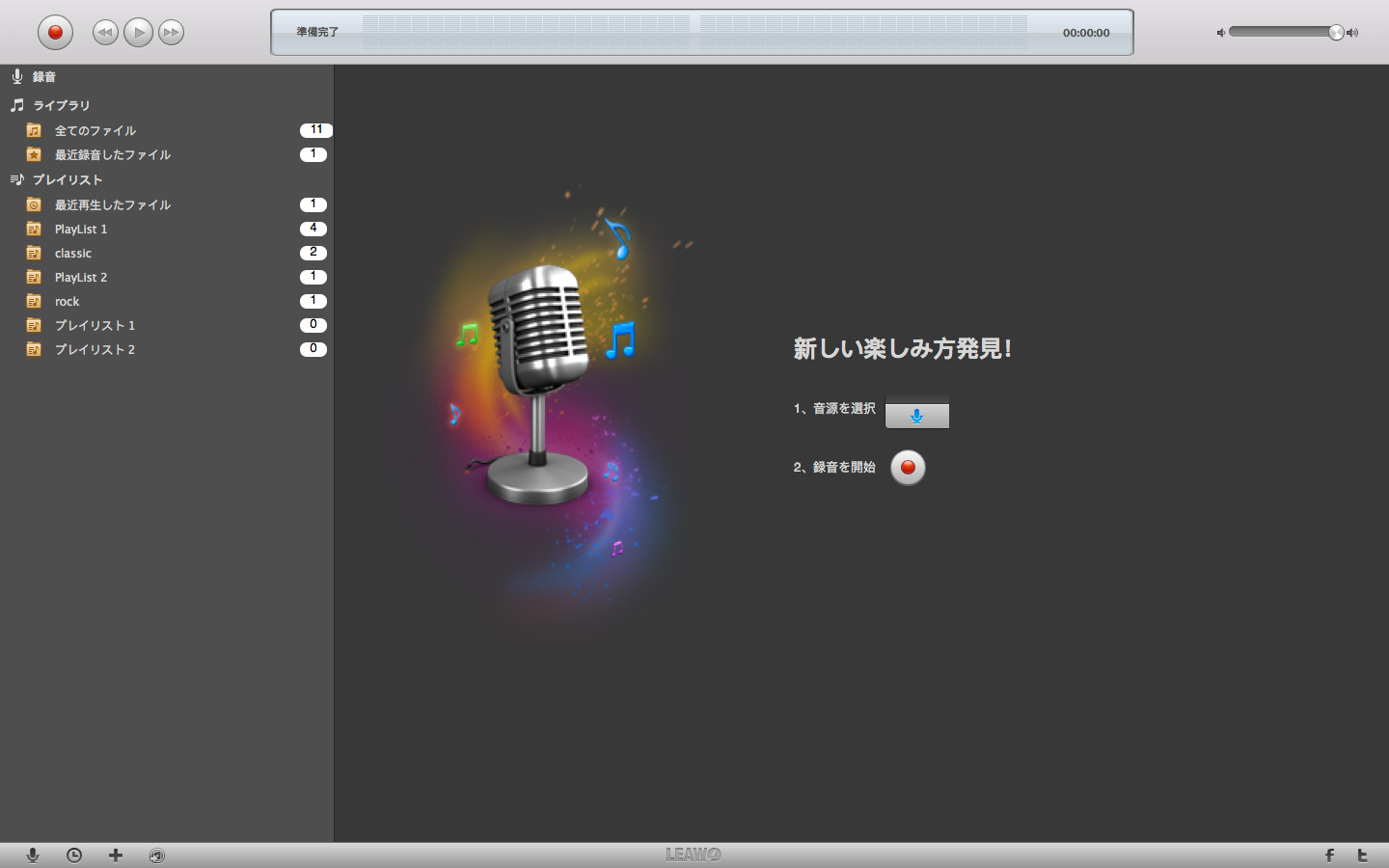Click the 準備完了 status text
The image size is (1389, 868).
(x=317, y=32)
